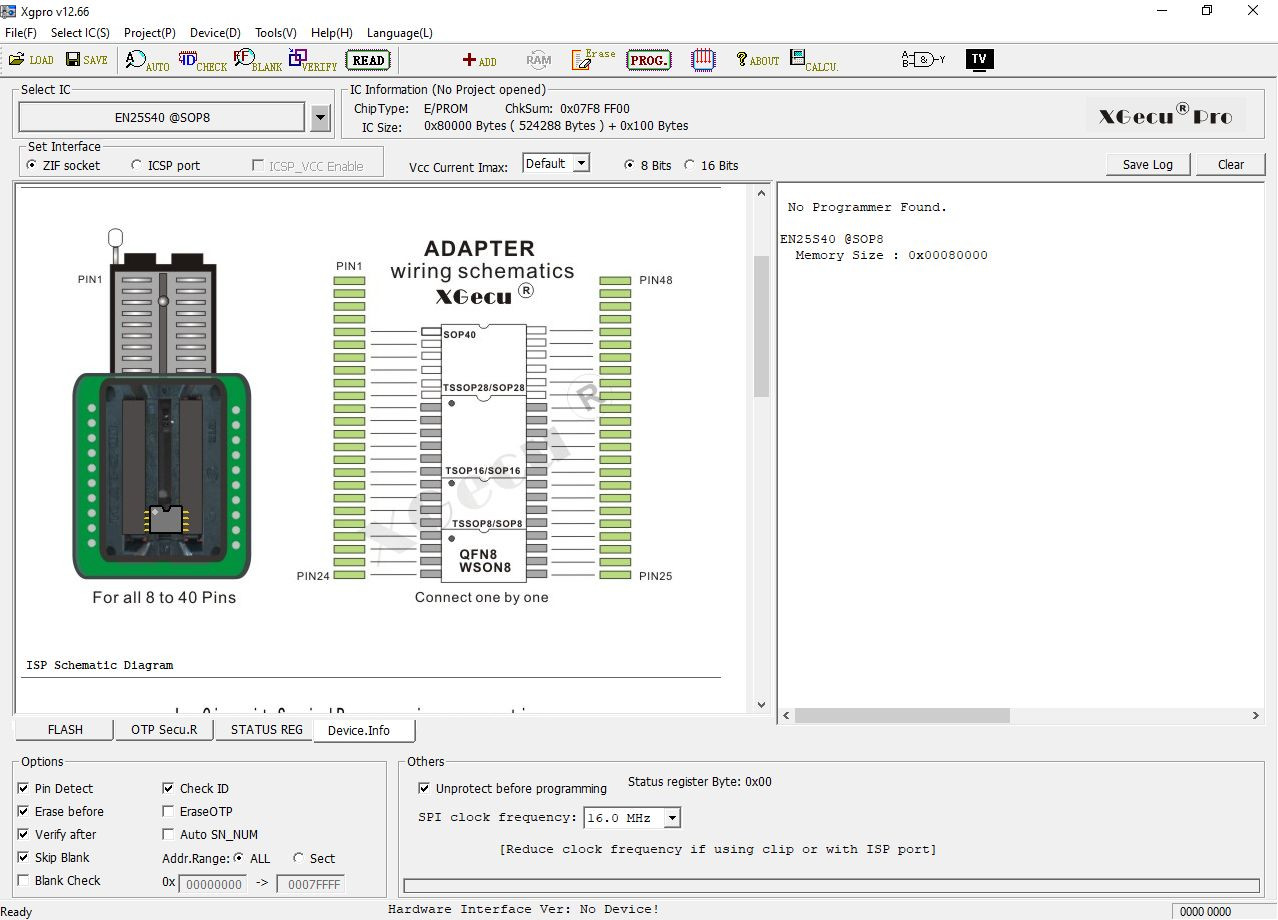1278x920 pixels.
Task: Click the PROG. program toolbar icon
Action: [x=648, y=60]
